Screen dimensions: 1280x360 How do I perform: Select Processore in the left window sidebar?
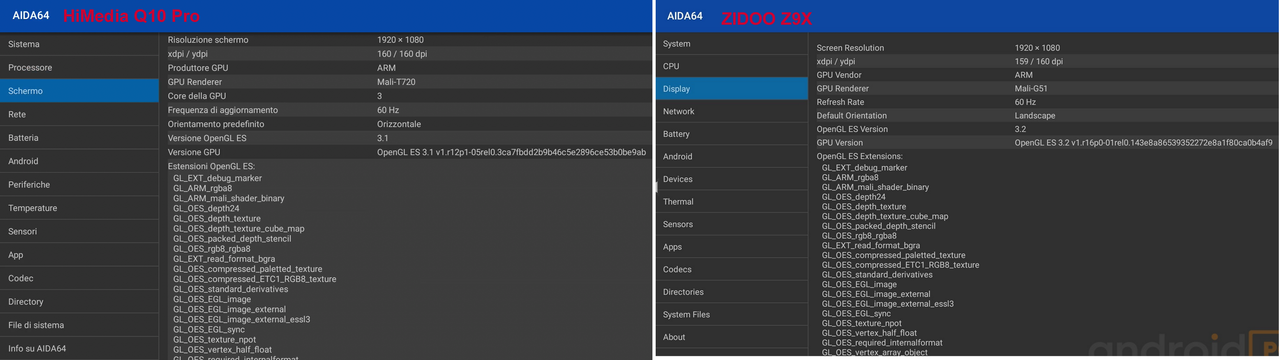(x=79, y=67)
